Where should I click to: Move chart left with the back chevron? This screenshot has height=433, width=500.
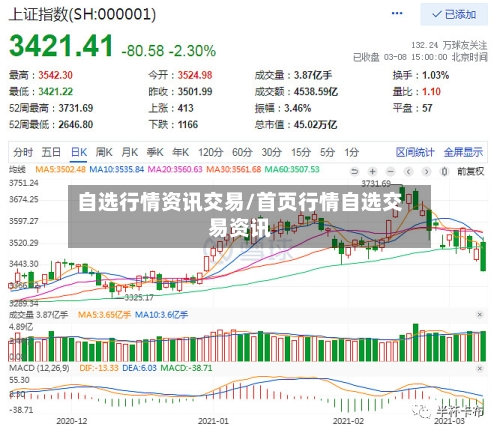coord(408,172)
